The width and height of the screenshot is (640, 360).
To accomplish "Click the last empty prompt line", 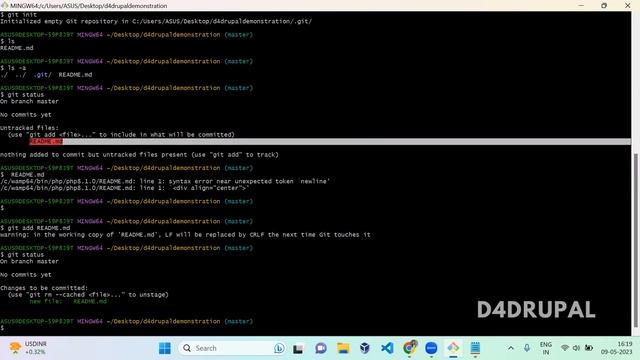I will (2, 328).
